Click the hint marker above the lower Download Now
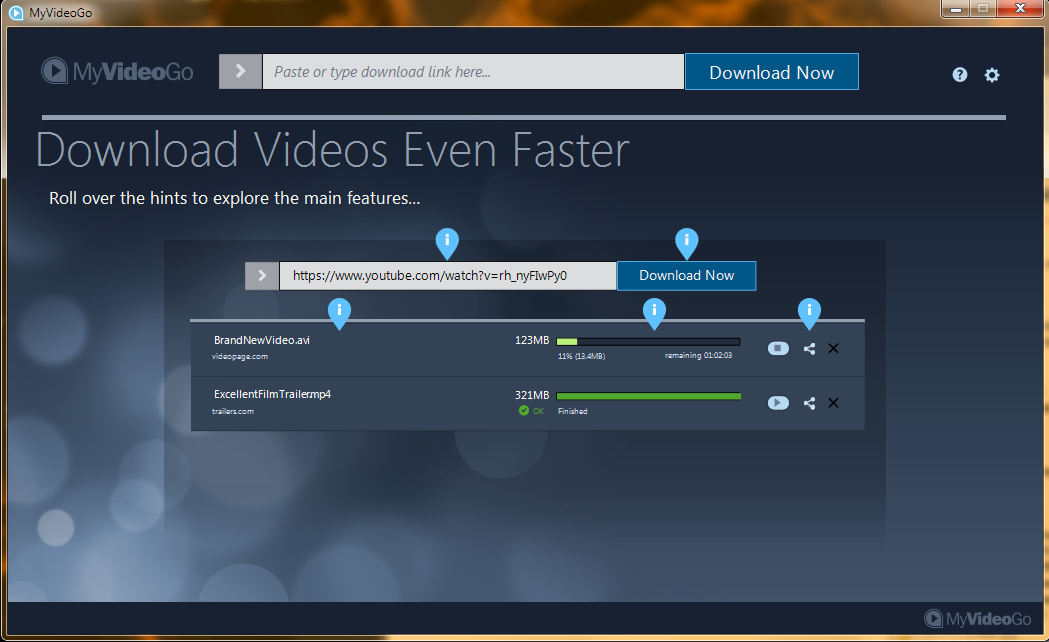The height and width of the screenshot is (642, 1049). pos(686,241)
